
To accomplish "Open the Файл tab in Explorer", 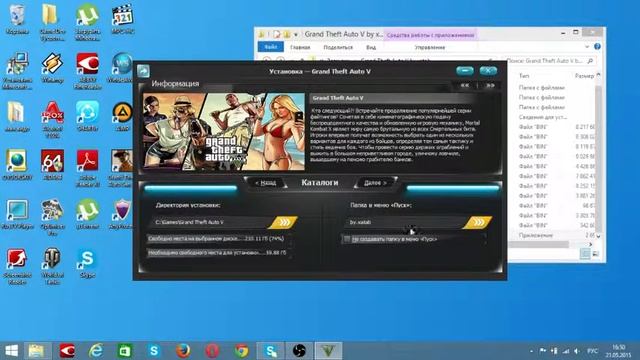I will (x=271, y=47).
